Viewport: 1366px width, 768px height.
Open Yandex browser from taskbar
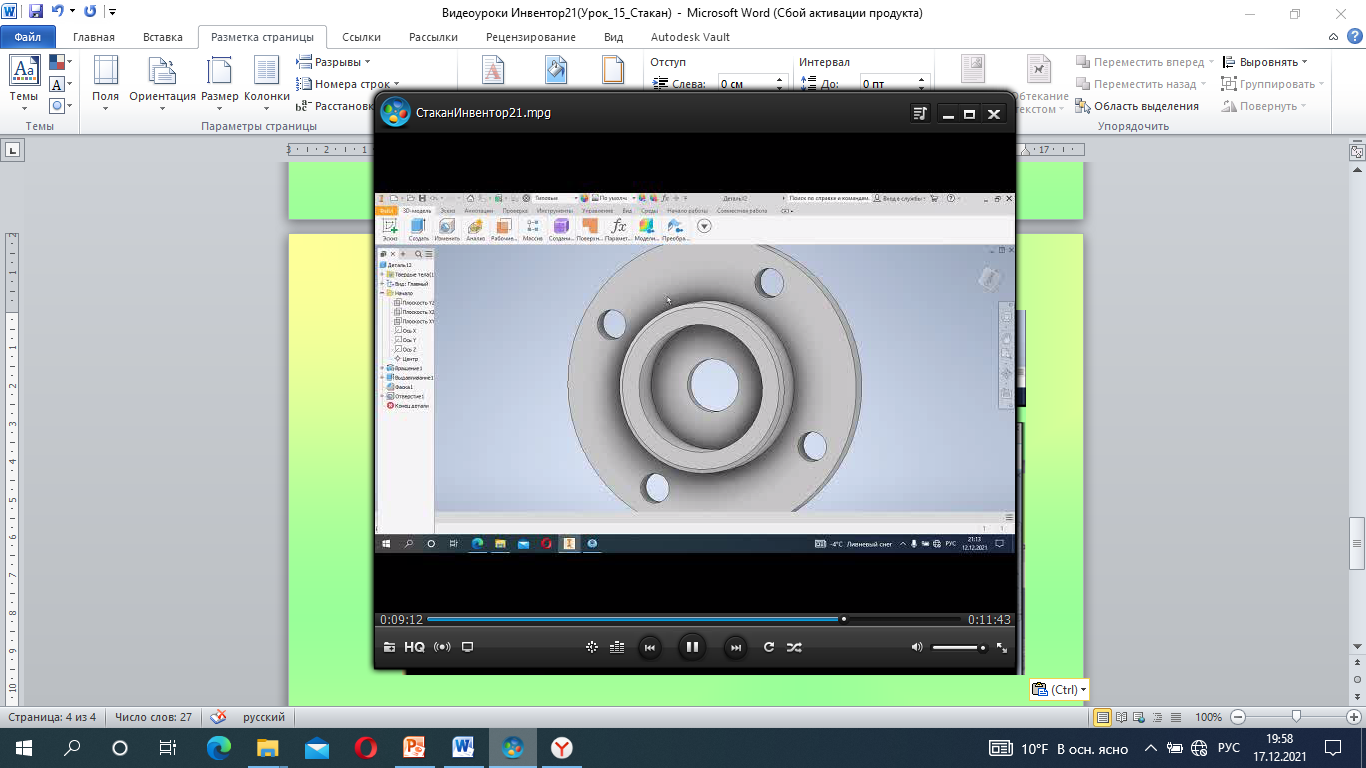point(562,747)
